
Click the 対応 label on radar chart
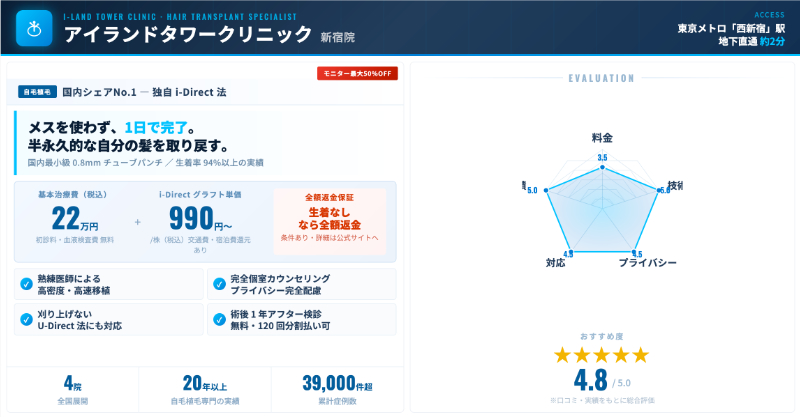click(556, 263)
